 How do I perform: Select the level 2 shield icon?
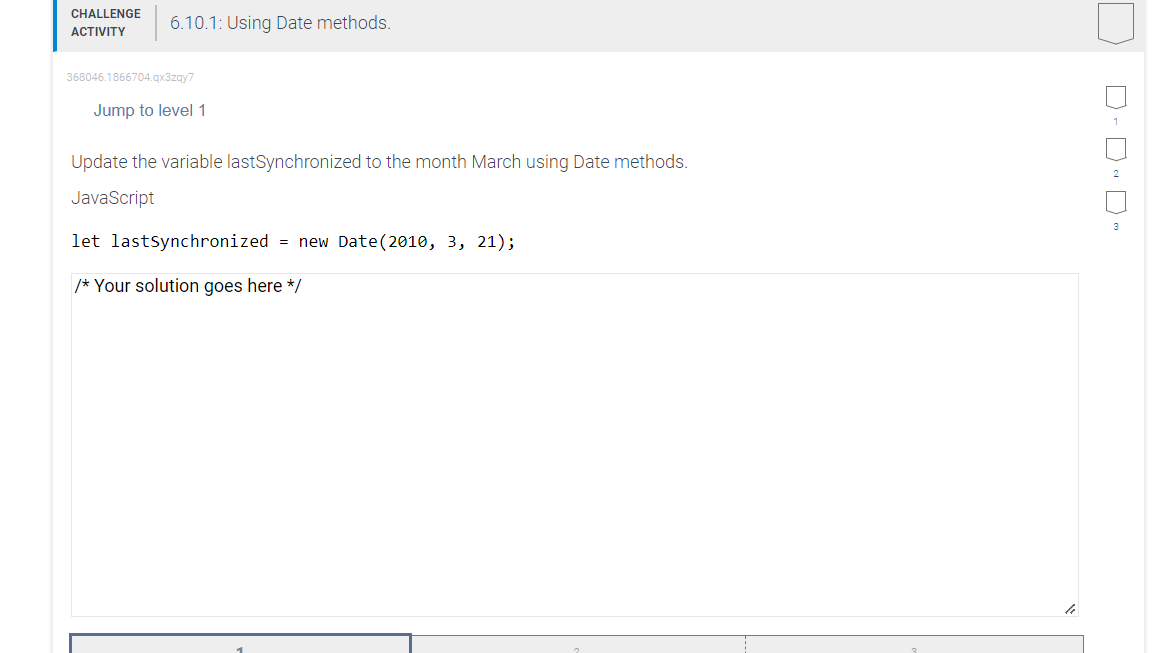click(x=1115, y=151)
